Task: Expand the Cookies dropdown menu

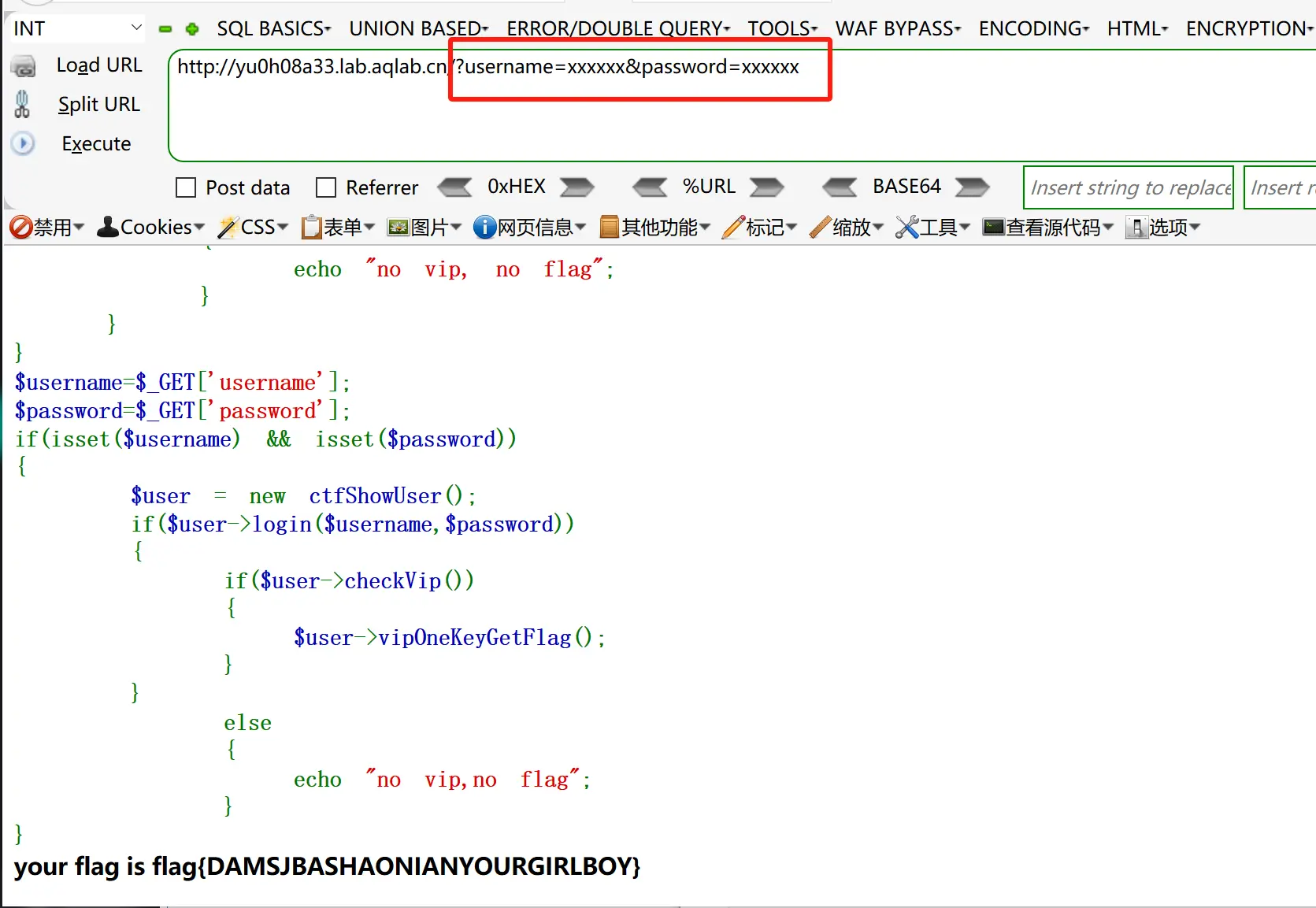Action: coord(150,228)
